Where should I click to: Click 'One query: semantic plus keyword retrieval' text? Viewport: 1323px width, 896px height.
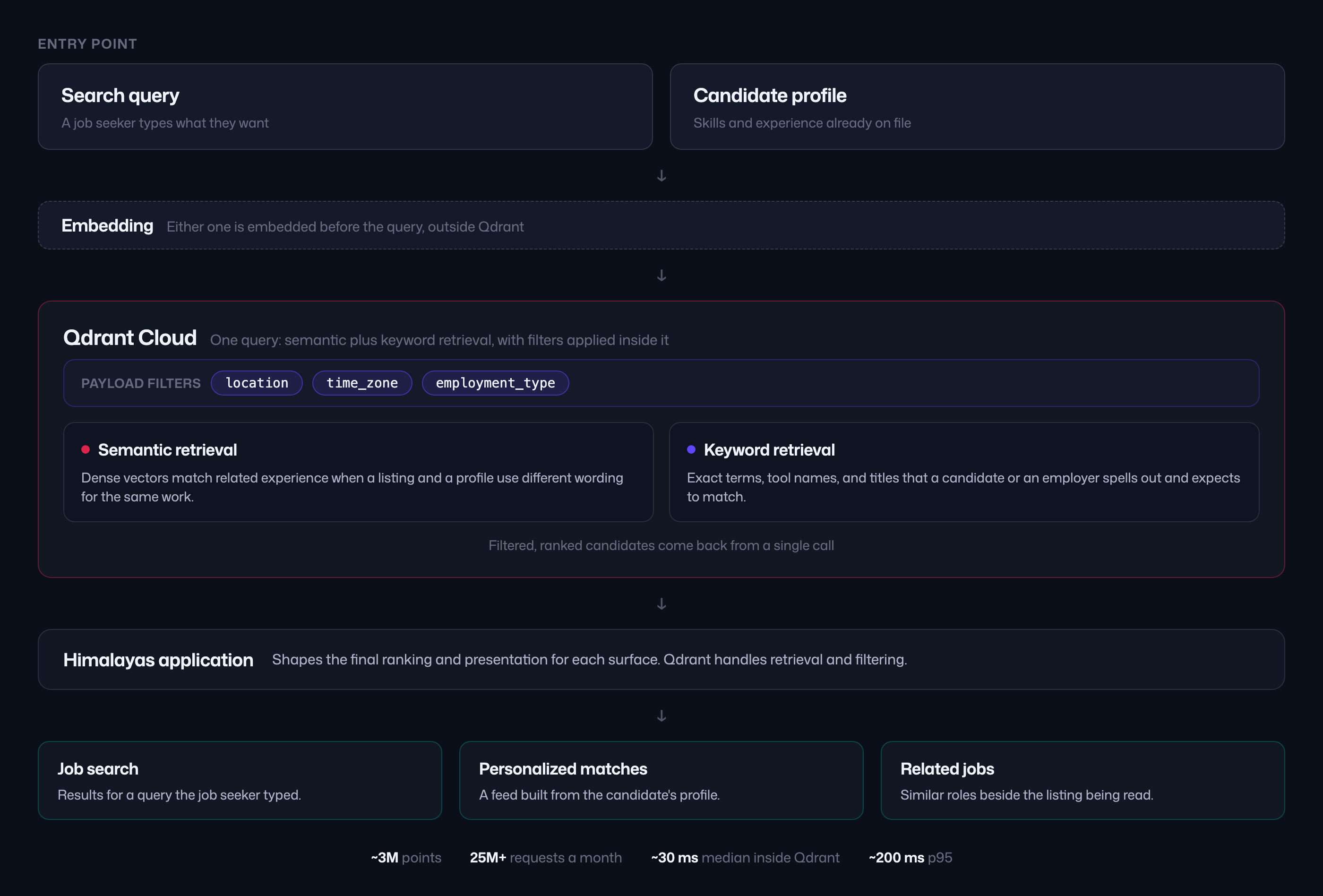439,340
